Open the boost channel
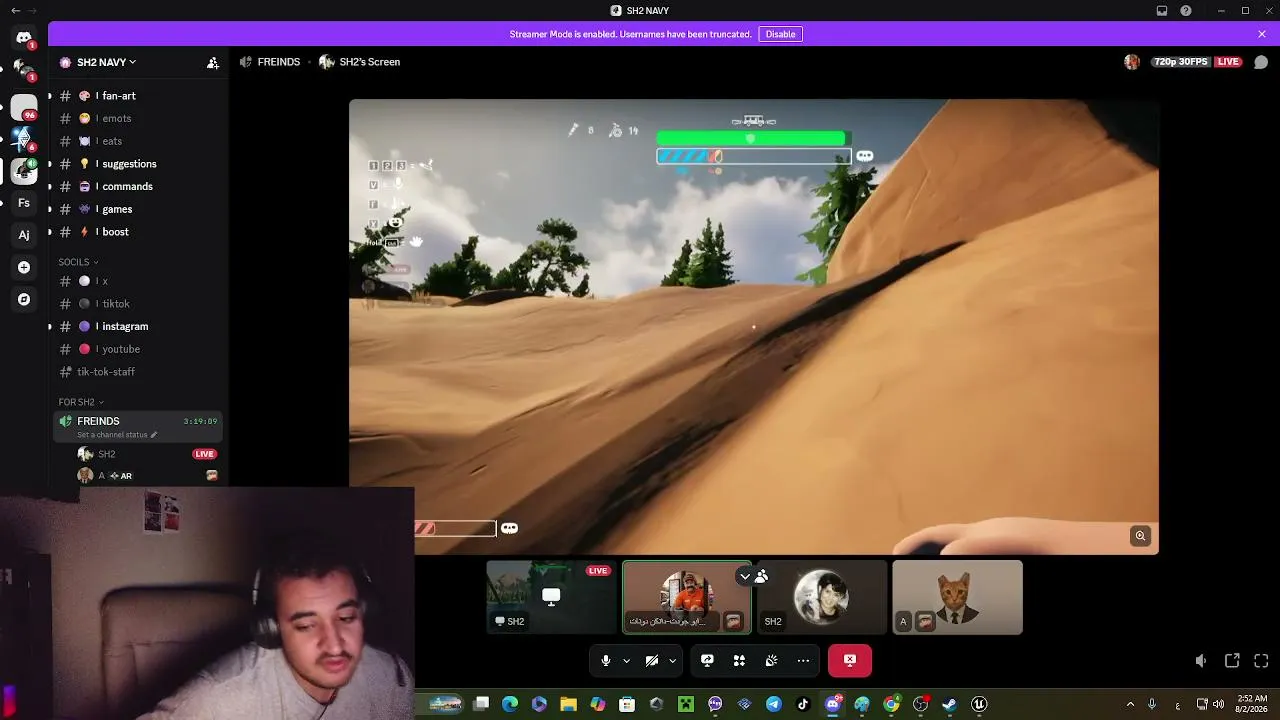The image size is (1280, 720). pyautogui.click(x=138, y=232)
